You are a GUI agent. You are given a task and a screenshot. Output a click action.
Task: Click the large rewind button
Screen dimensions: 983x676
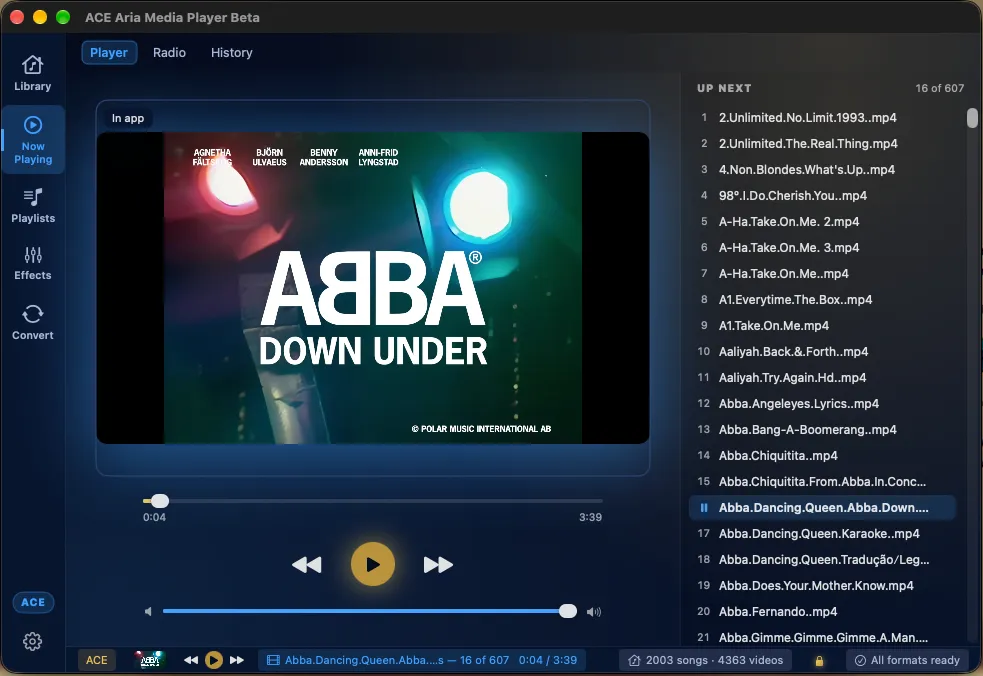click(x=307, y=564)
